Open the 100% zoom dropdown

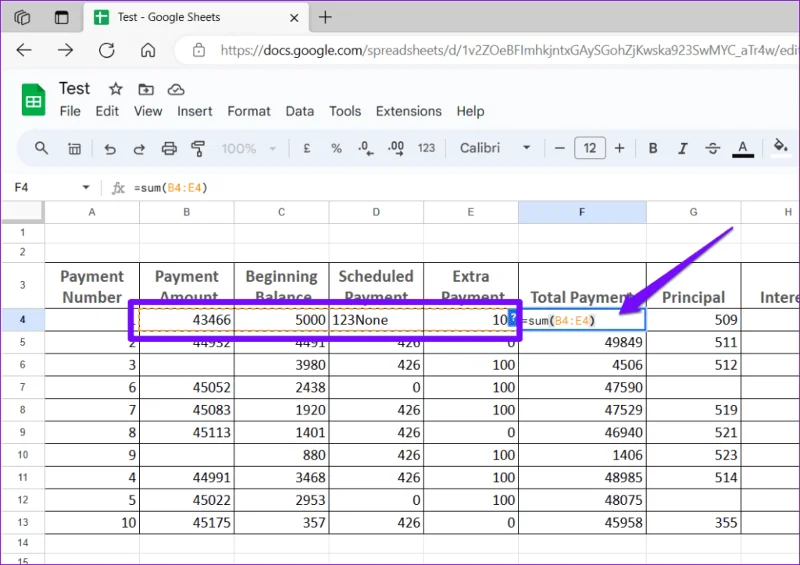pyautogui.click(x=249, y=149)
